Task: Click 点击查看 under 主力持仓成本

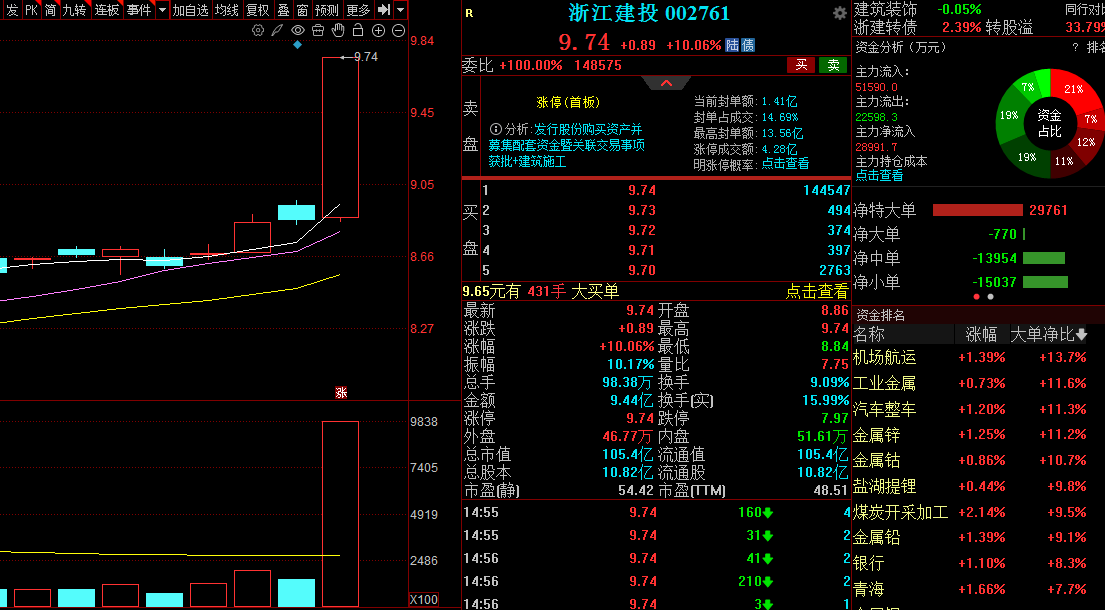Action: [879, 175]
